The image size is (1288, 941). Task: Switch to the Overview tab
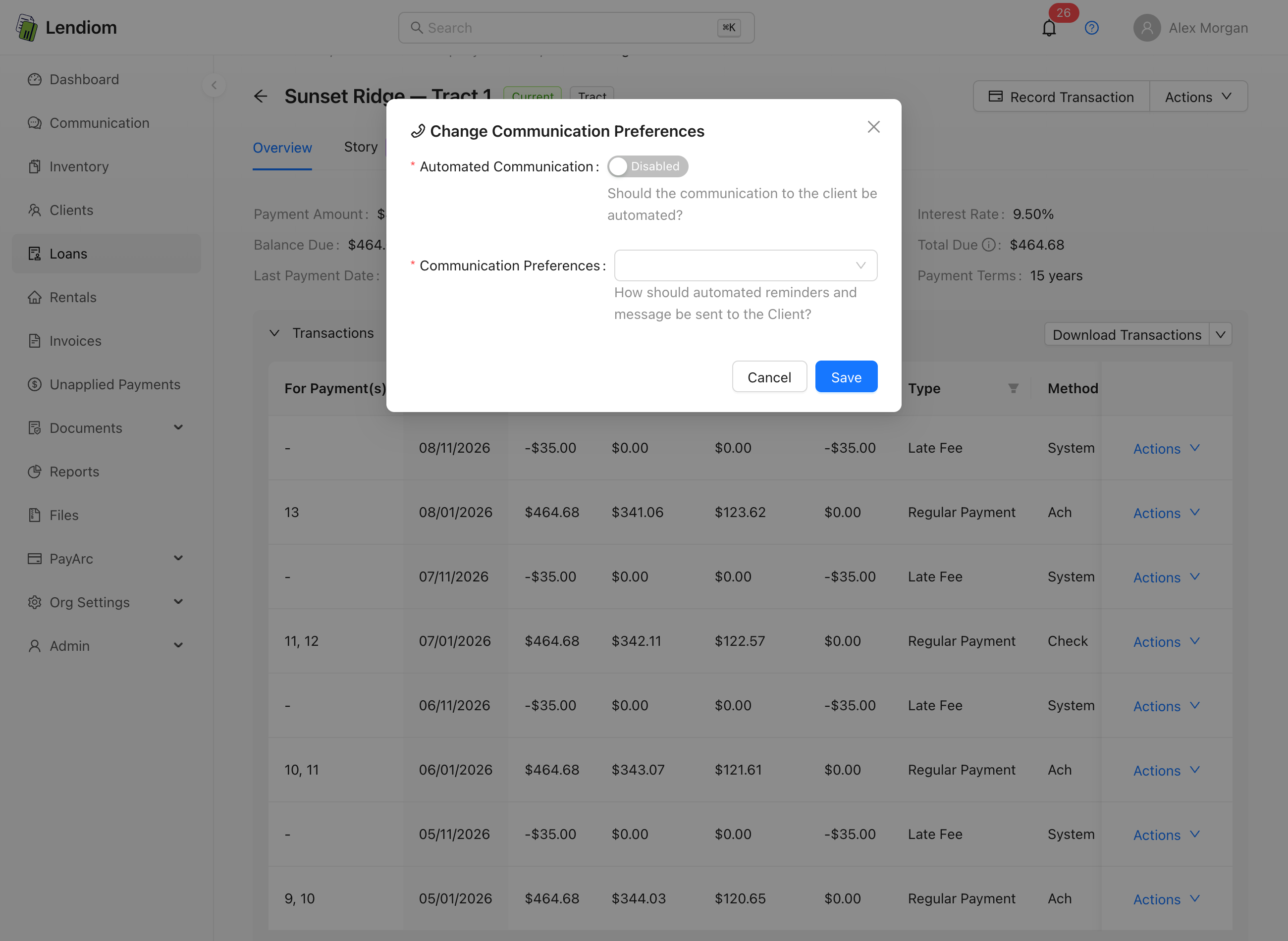tap(282, 148)
